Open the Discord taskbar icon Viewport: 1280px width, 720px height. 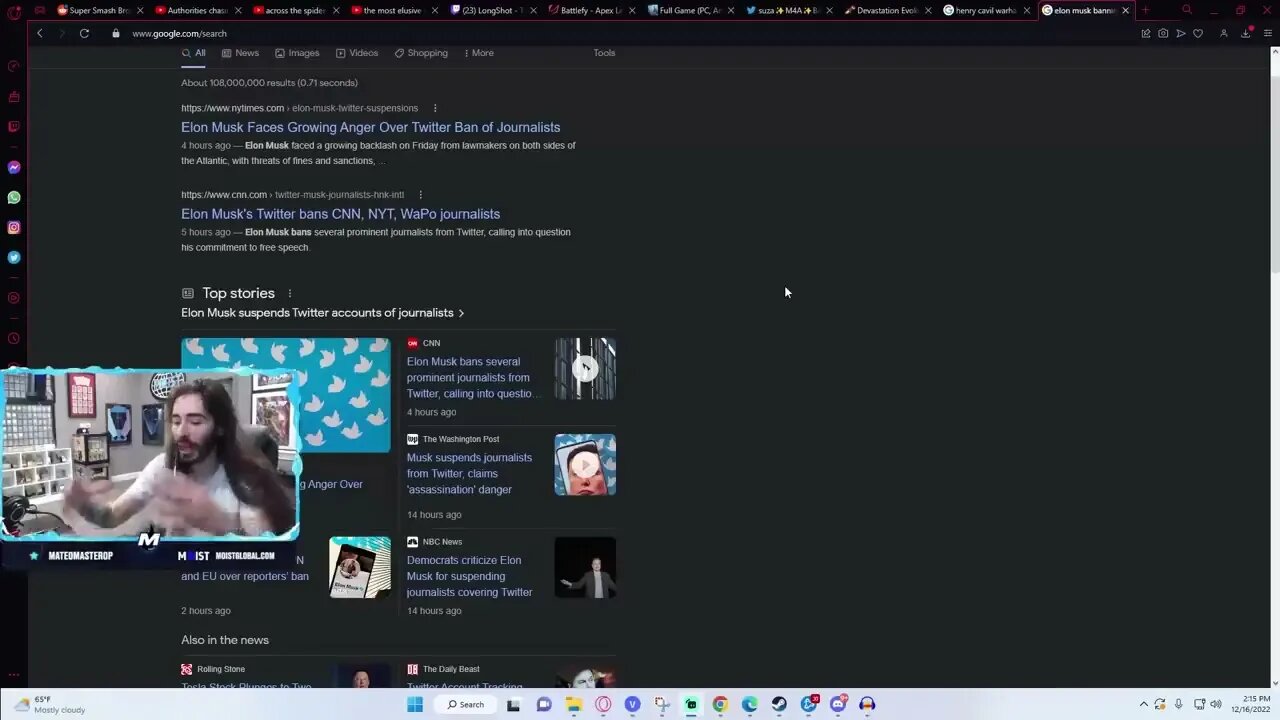(x=838, y=704)
